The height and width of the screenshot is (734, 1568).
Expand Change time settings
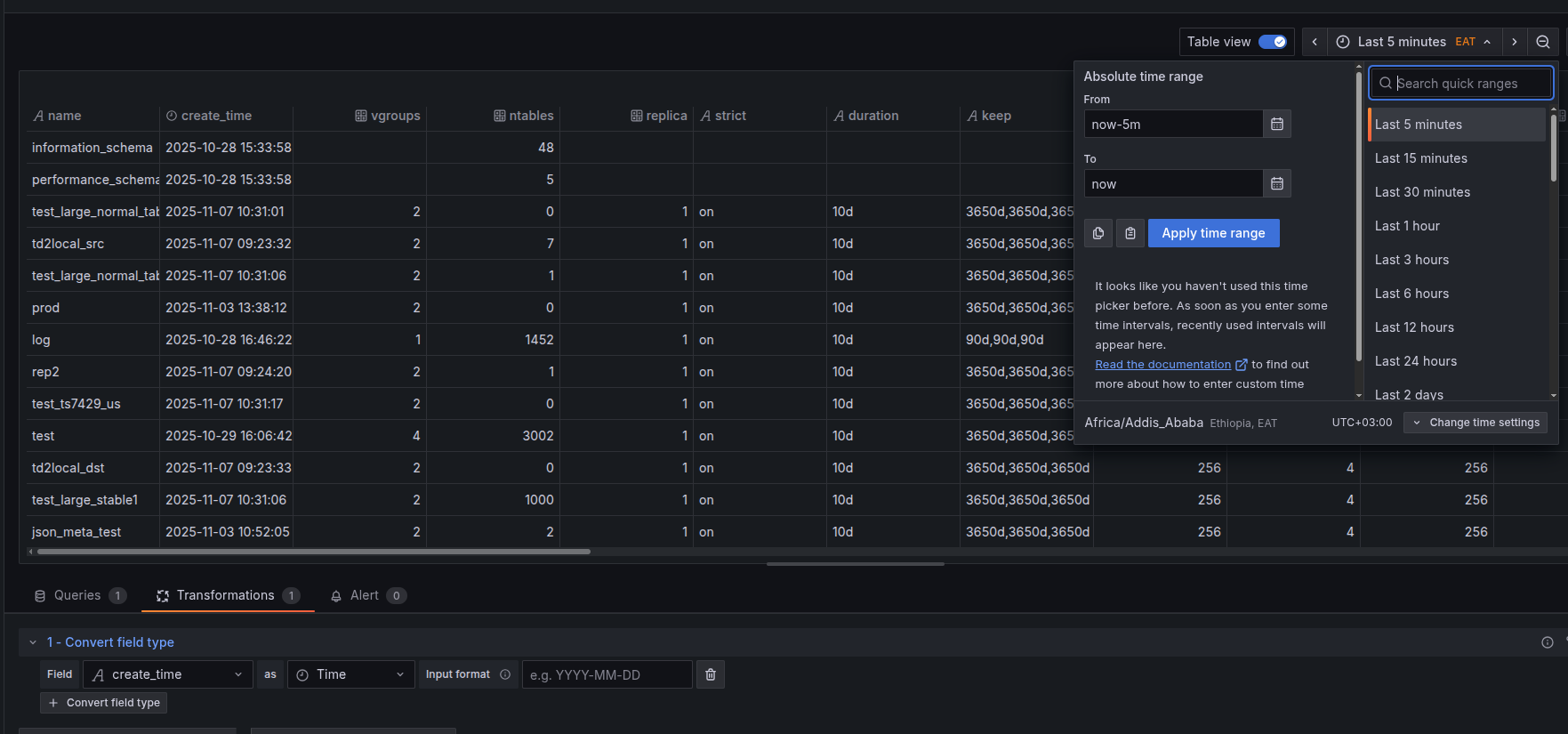pyautogui.click(x=1476, y=423)
